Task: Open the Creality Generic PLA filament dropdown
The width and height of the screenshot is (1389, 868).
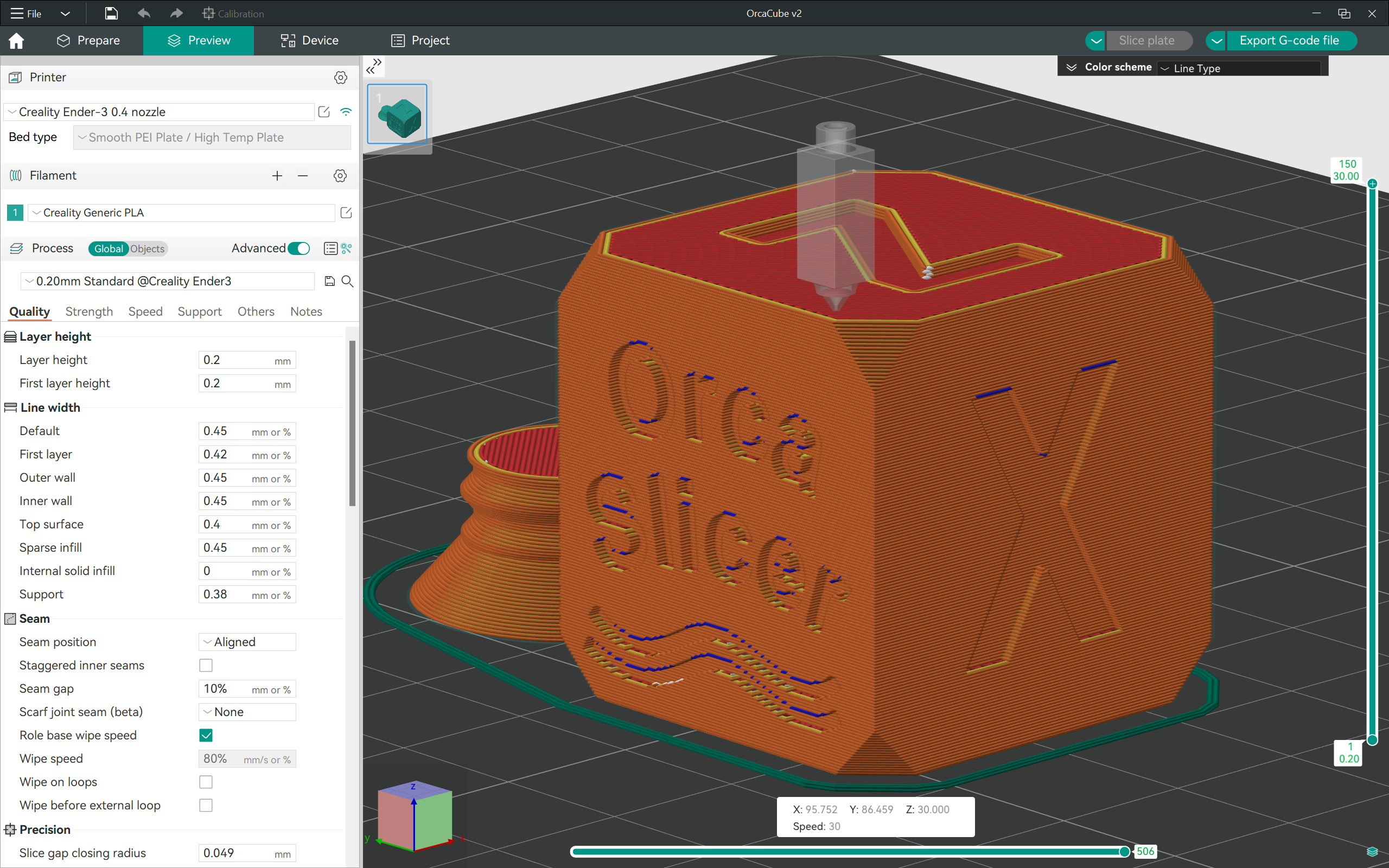Action: click(181, 213)
